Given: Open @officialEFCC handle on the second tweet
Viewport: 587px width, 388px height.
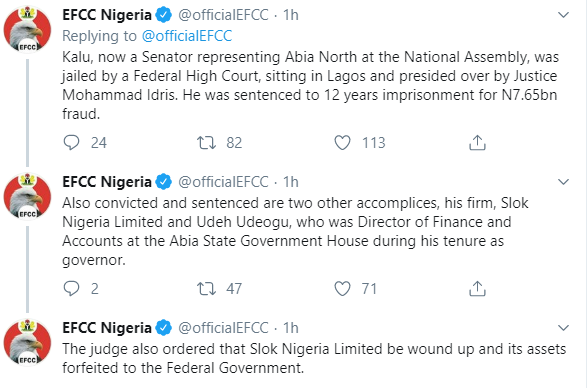Looking at the screenshot, I should [223, 182].
